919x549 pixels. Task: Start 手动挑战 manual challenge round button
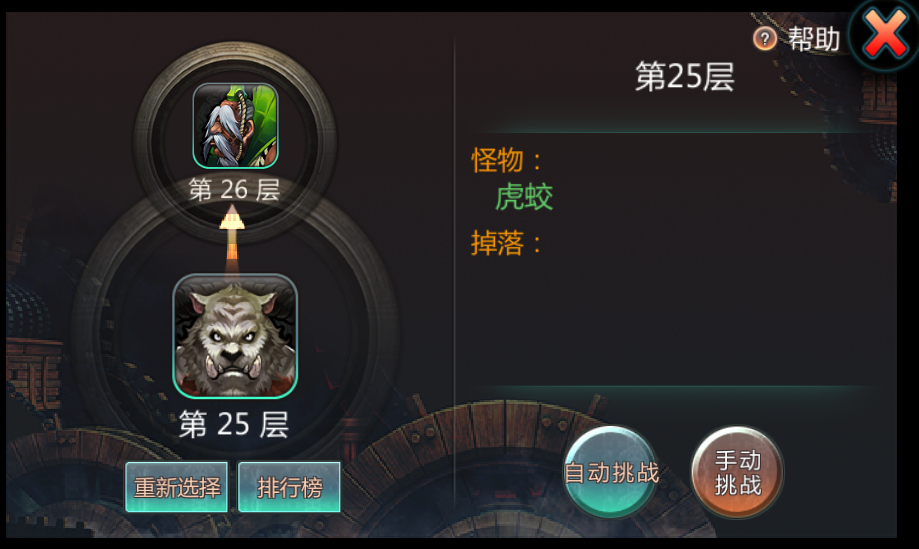(x=737, y=472)
